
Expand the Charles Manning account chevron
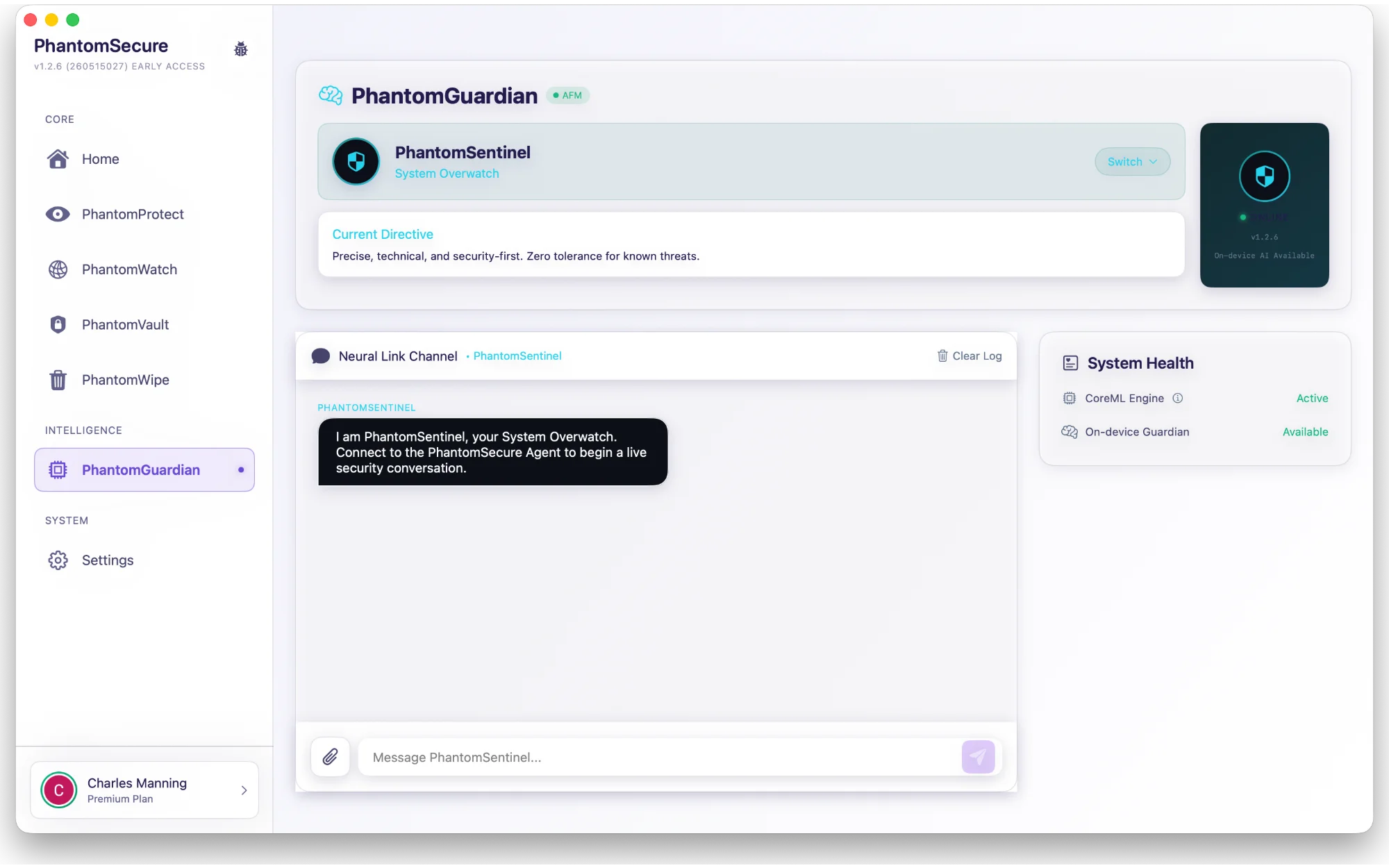pos(244,790)
